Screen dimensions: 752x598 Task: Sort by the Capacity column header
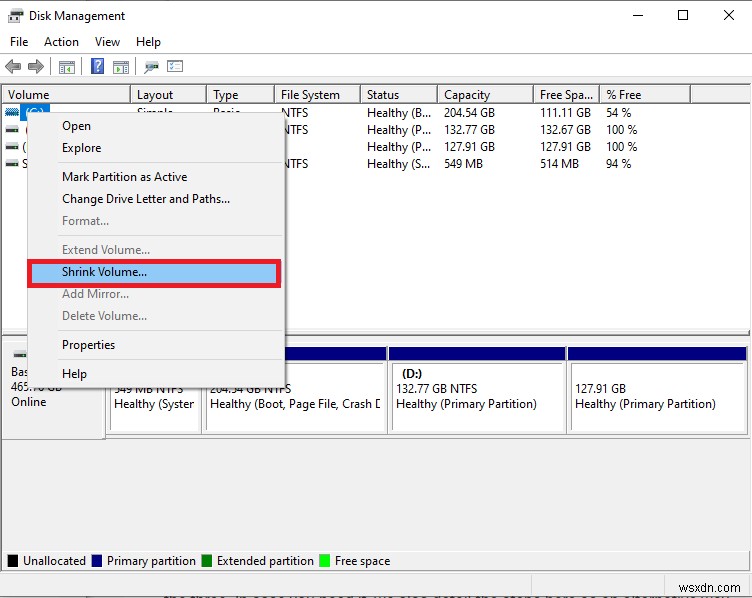coord(485,94)
